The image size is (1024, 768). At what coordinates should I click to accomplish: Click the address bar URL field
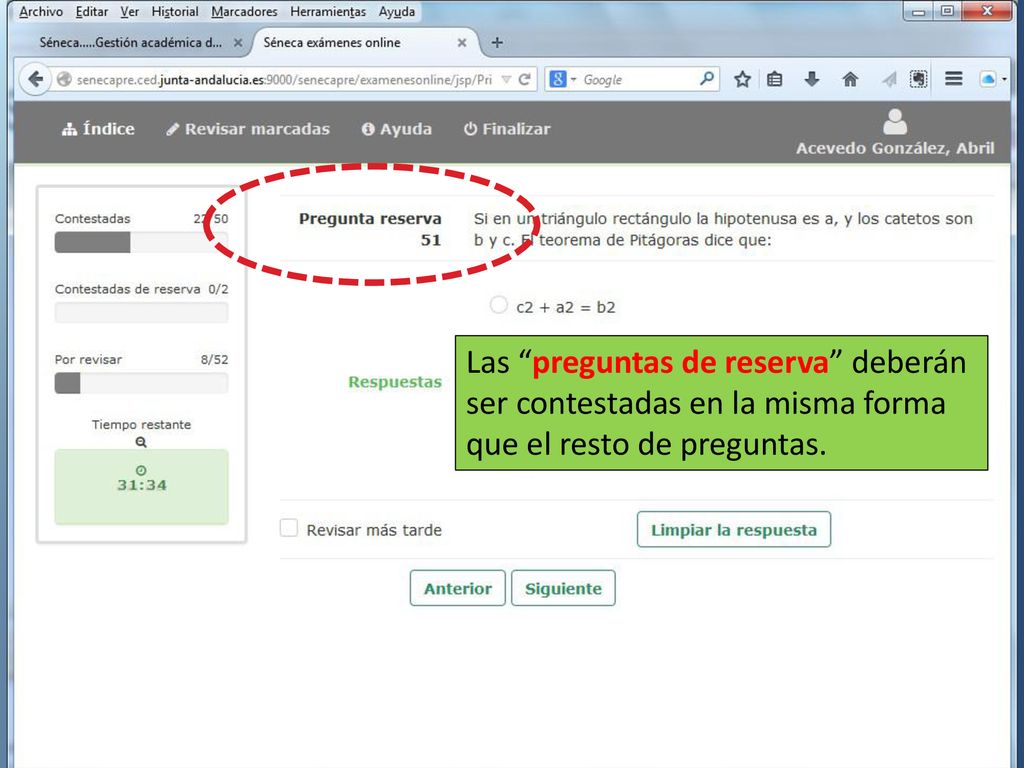click(x=284, y=80)
